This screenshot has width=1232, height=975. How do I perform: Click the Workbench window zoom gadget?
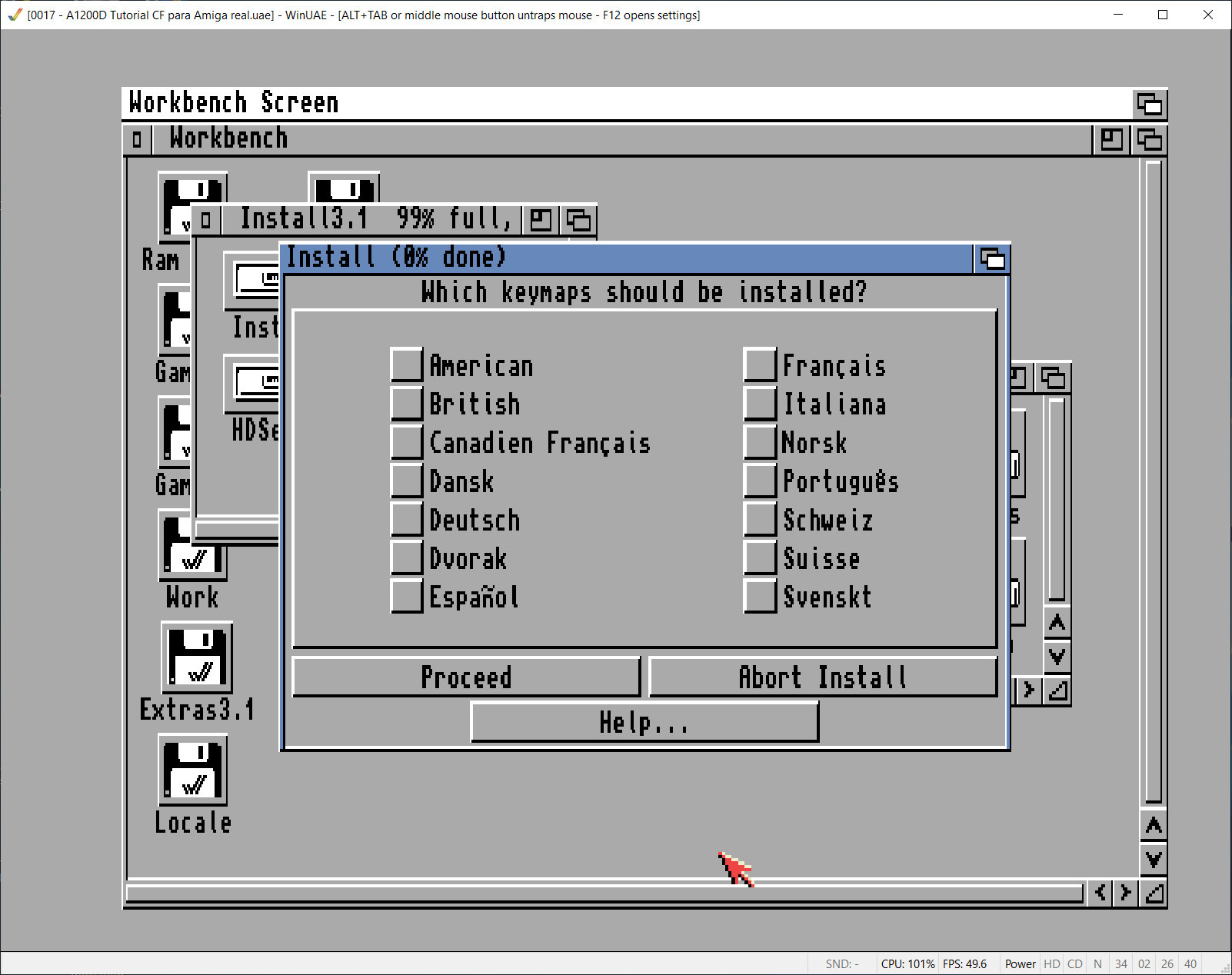click(x=1111, y=139)
